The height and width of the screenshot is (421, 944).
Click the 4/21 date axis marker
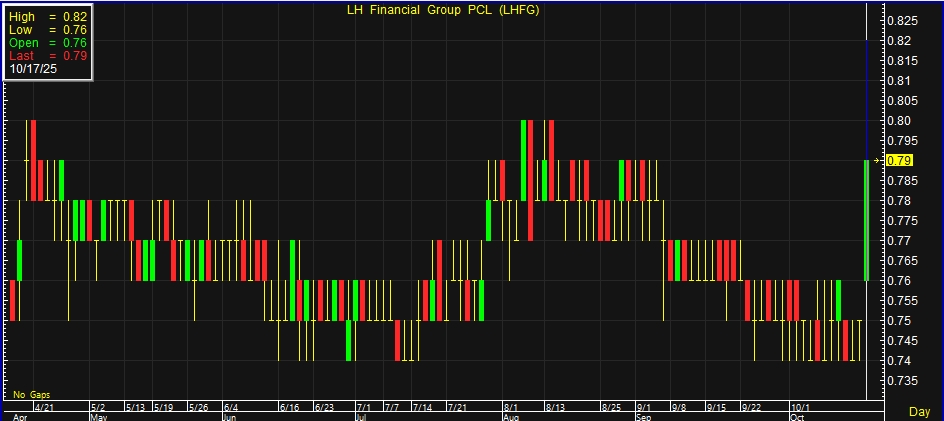point(44,408)
